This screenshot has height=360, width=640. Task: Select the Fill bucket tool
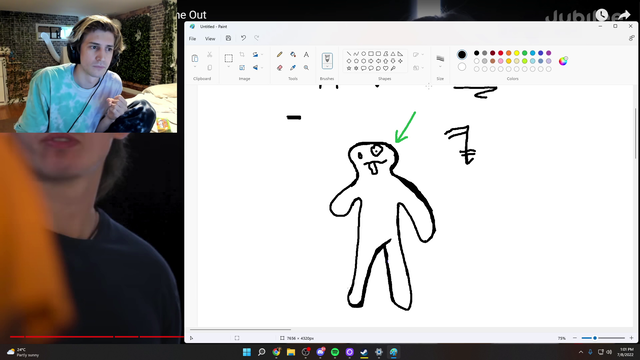point(293,54)
